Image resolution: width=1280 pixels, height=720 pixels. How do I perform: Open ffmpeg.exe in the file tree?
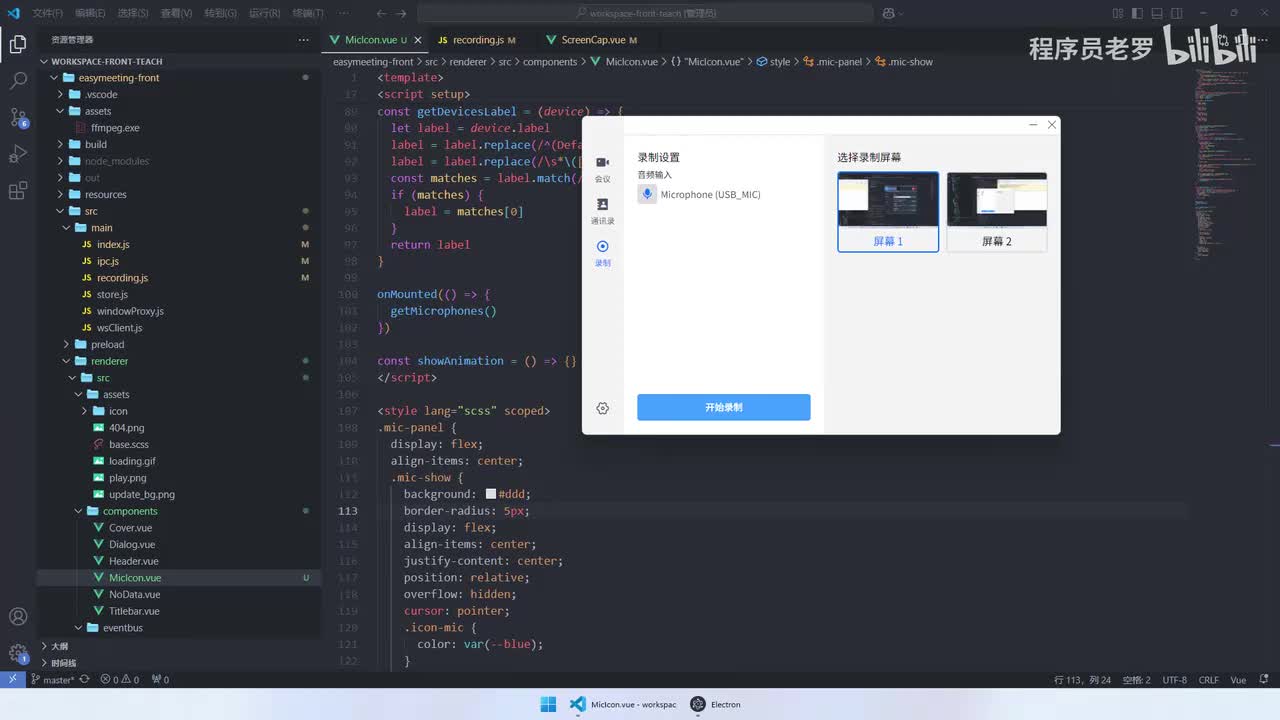coord(115,128)
